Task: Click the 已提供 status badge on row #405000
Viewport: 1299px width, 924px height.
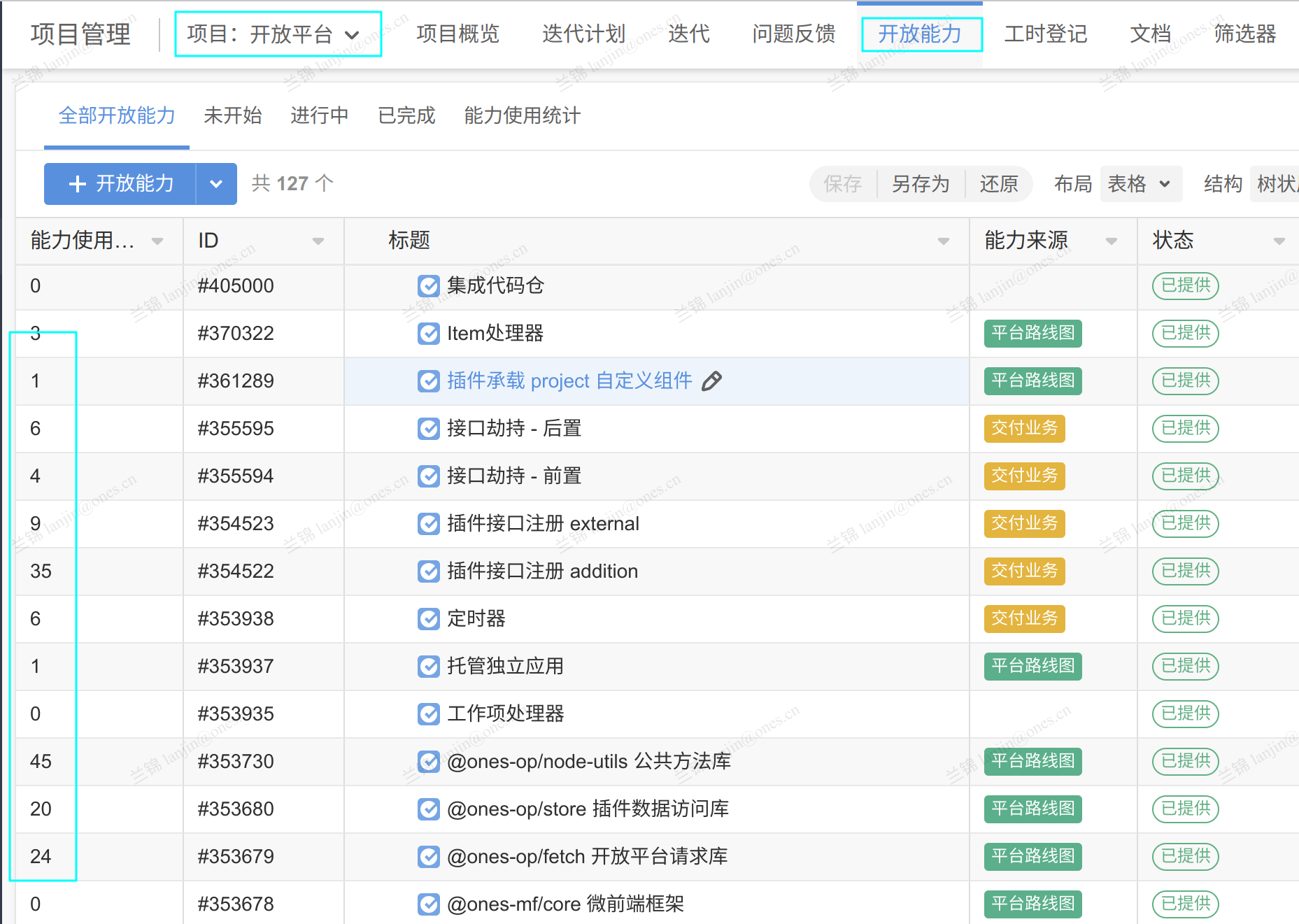Action: [x=1186, y=286]
